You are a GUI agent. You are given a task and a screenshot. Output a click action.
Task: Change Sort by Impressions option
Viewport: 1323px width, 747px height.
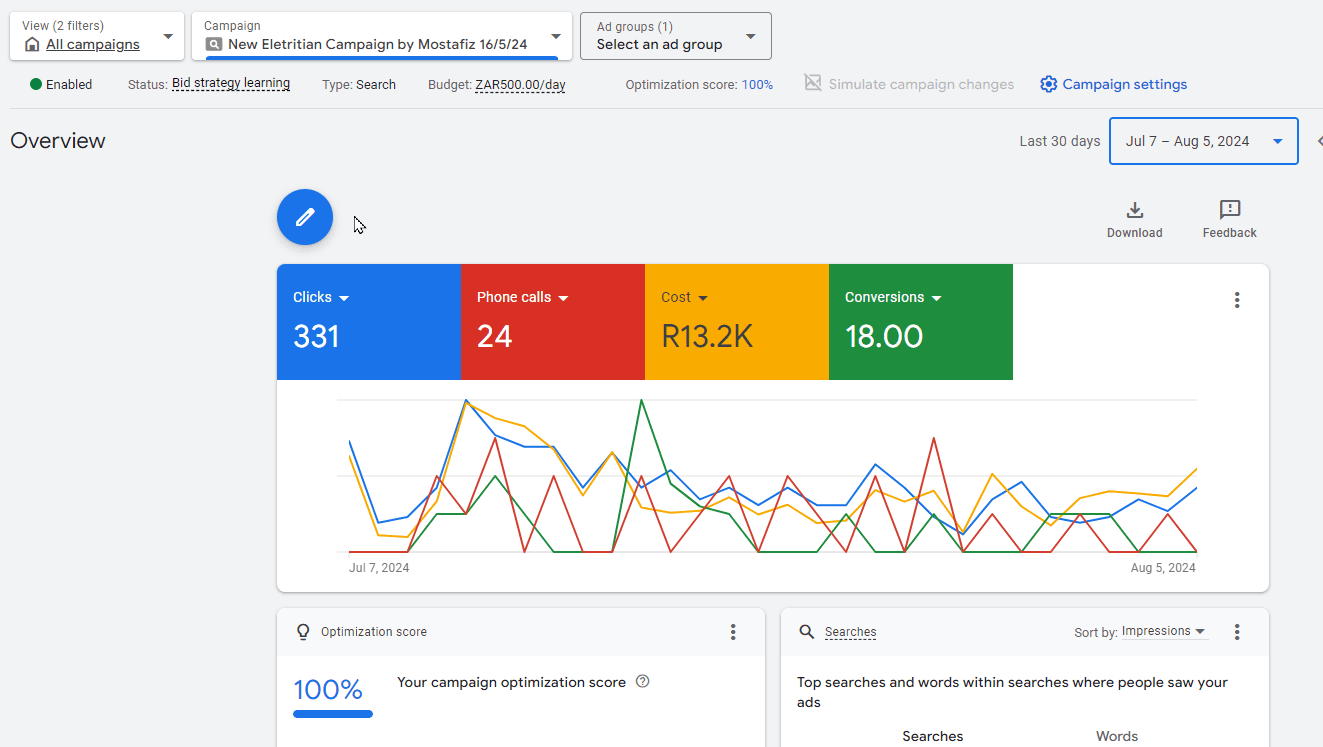(x=1164, y=632)
